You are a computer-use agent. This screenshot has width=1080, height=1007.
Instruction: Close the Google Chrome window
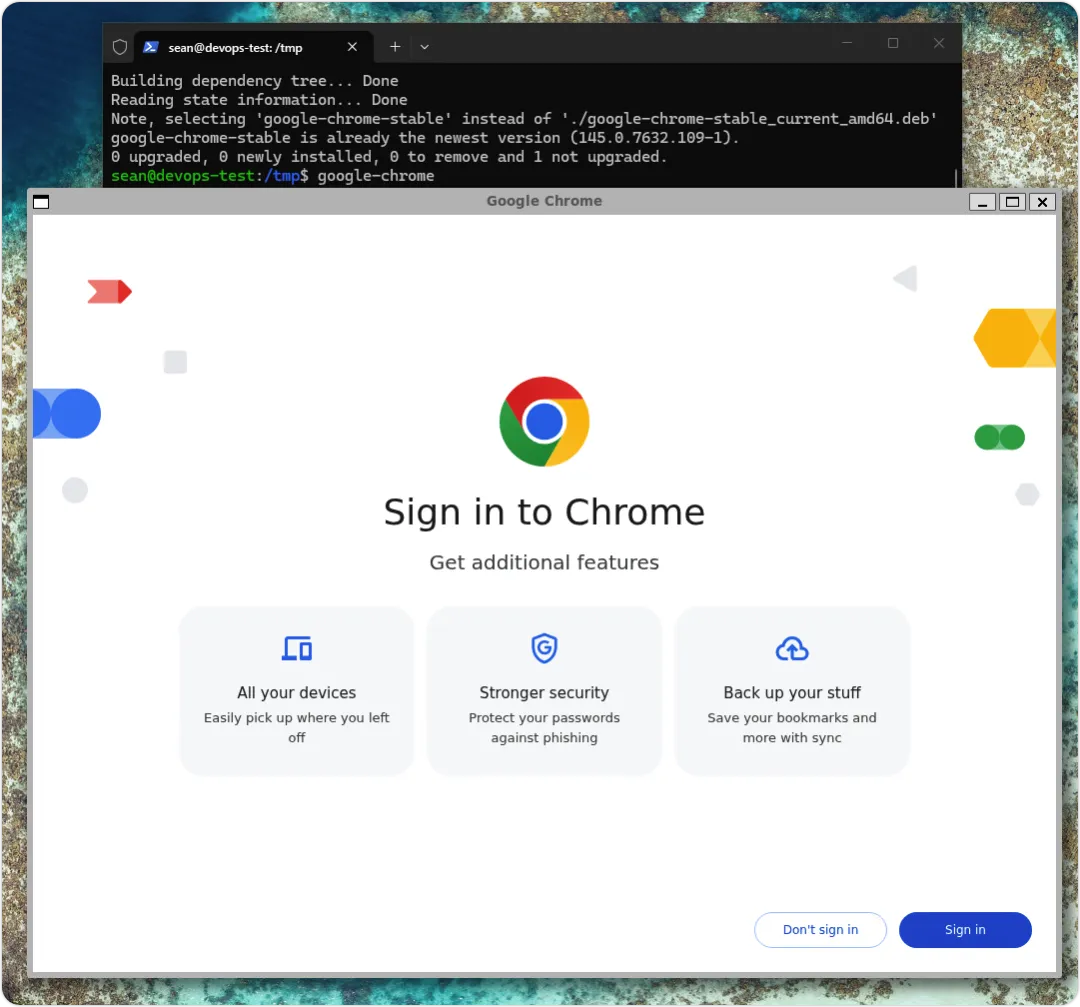[x=1042, y=202]
